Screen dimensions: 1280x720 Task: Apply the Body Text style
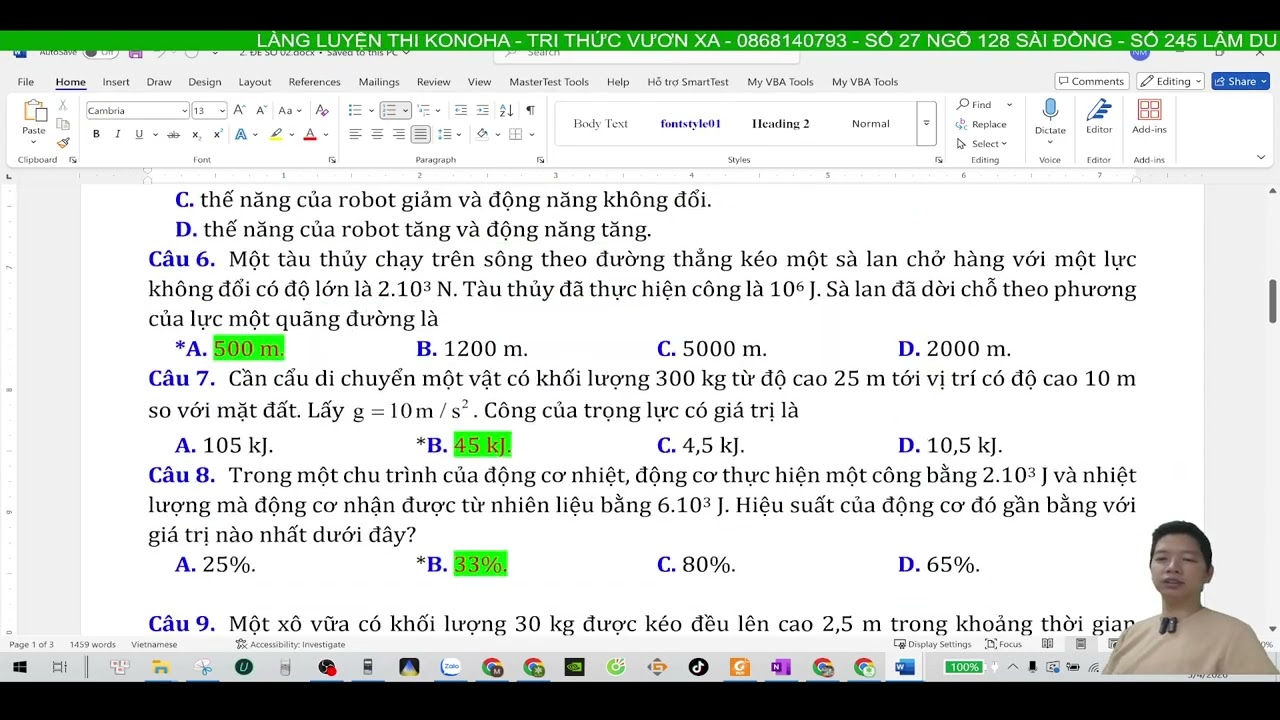[x=600, y=124]
